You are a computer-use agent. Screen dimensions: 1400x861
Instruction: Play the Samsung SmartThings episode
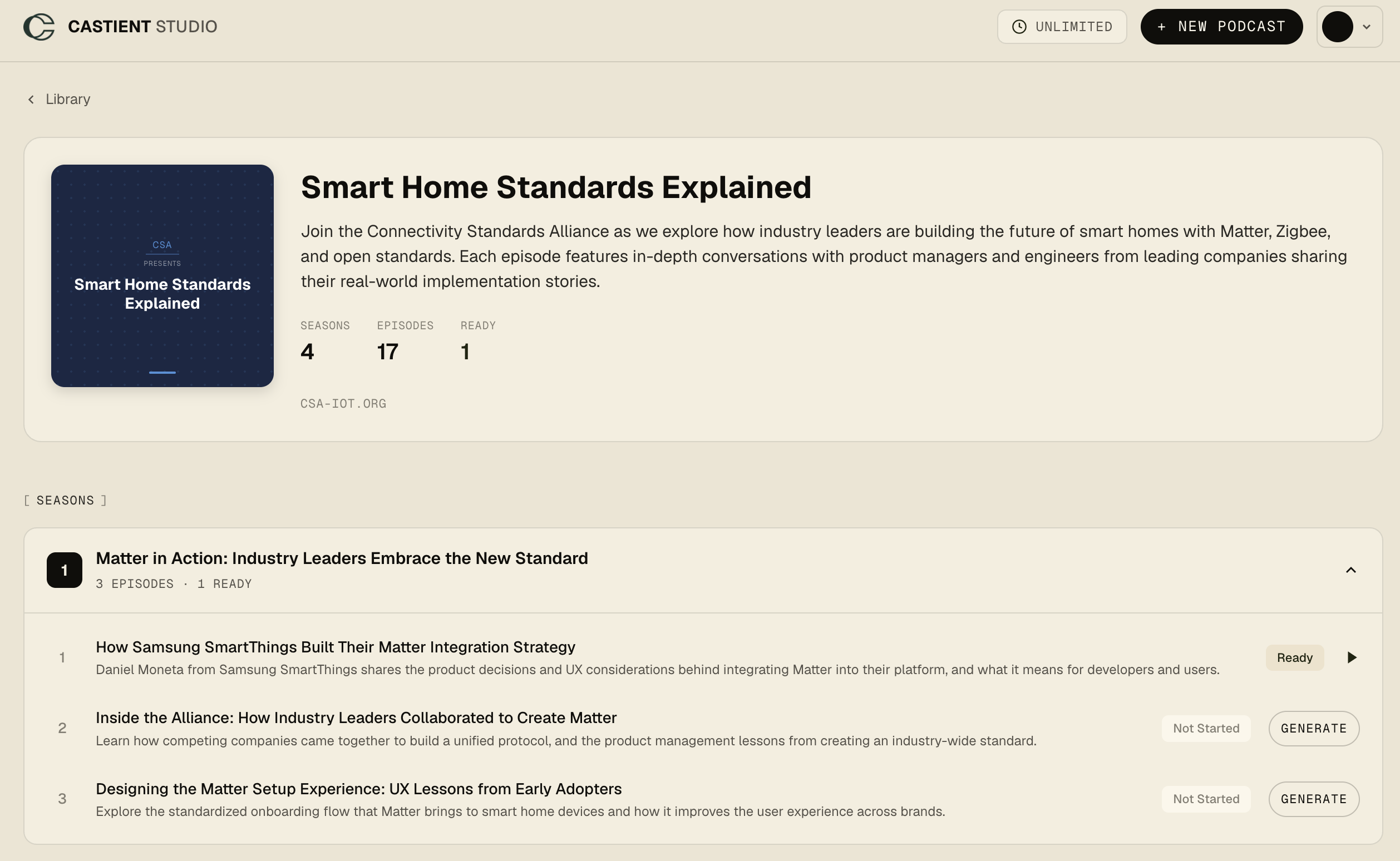point(1352,657)
